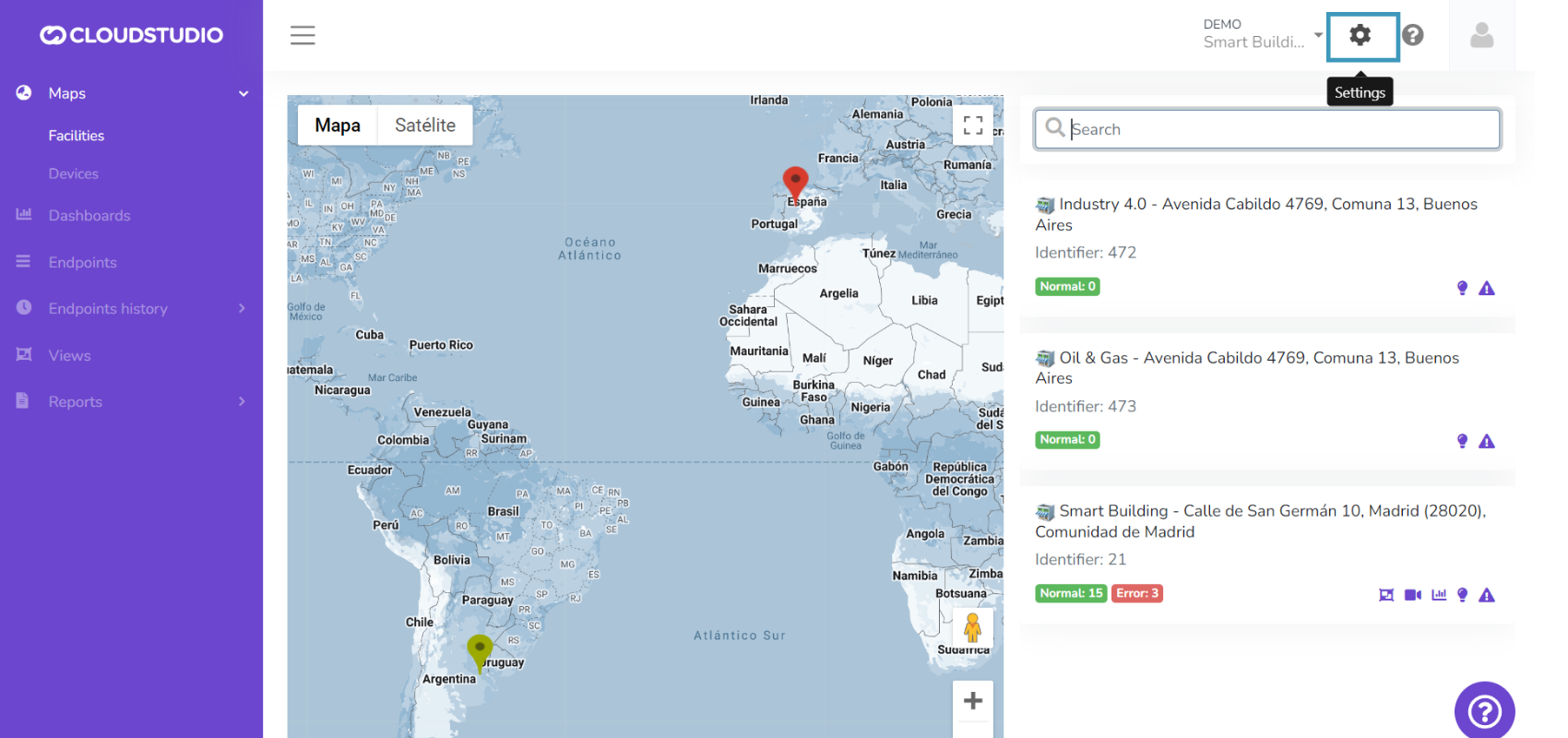Click the facility Search input field
Image resolution: width=1568 pixels, height=738 pixels.
click(1277, 130)
